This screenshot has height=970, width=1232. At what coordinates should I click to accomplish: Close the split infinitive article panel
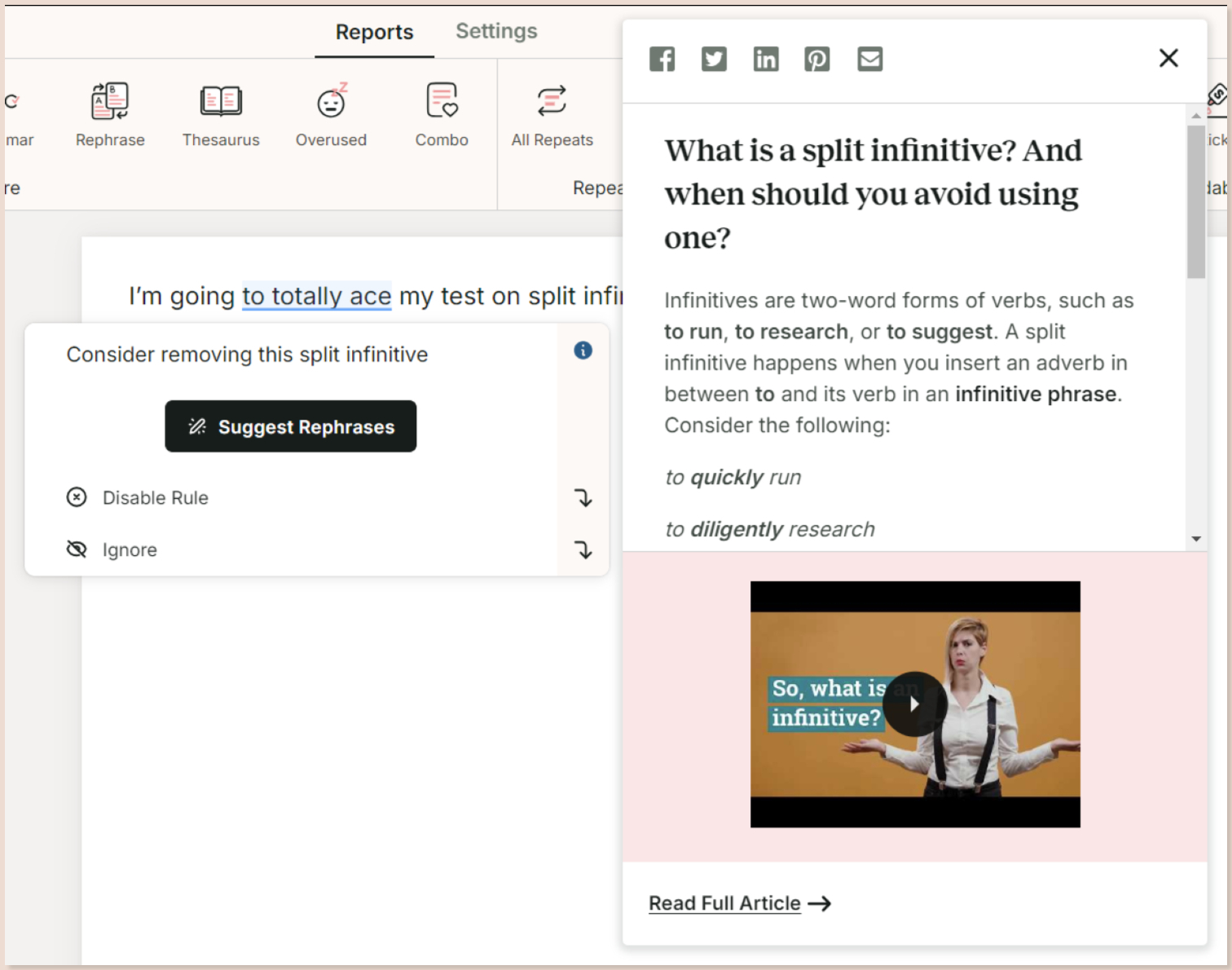click(1168, 58)
